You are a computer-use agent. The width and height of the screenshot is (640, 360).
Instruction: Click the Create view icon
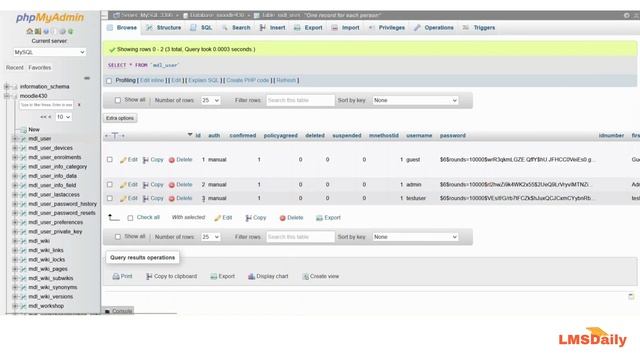[305, 276]
